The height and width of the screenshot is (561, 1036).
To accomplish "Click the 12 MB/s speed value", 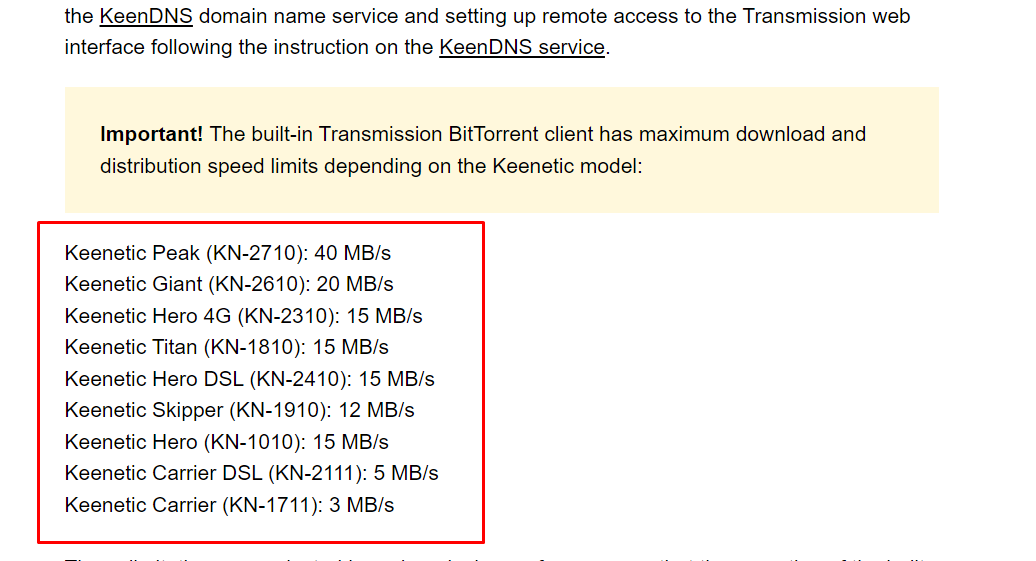I will pyautogui.click(x=377, y=410).
